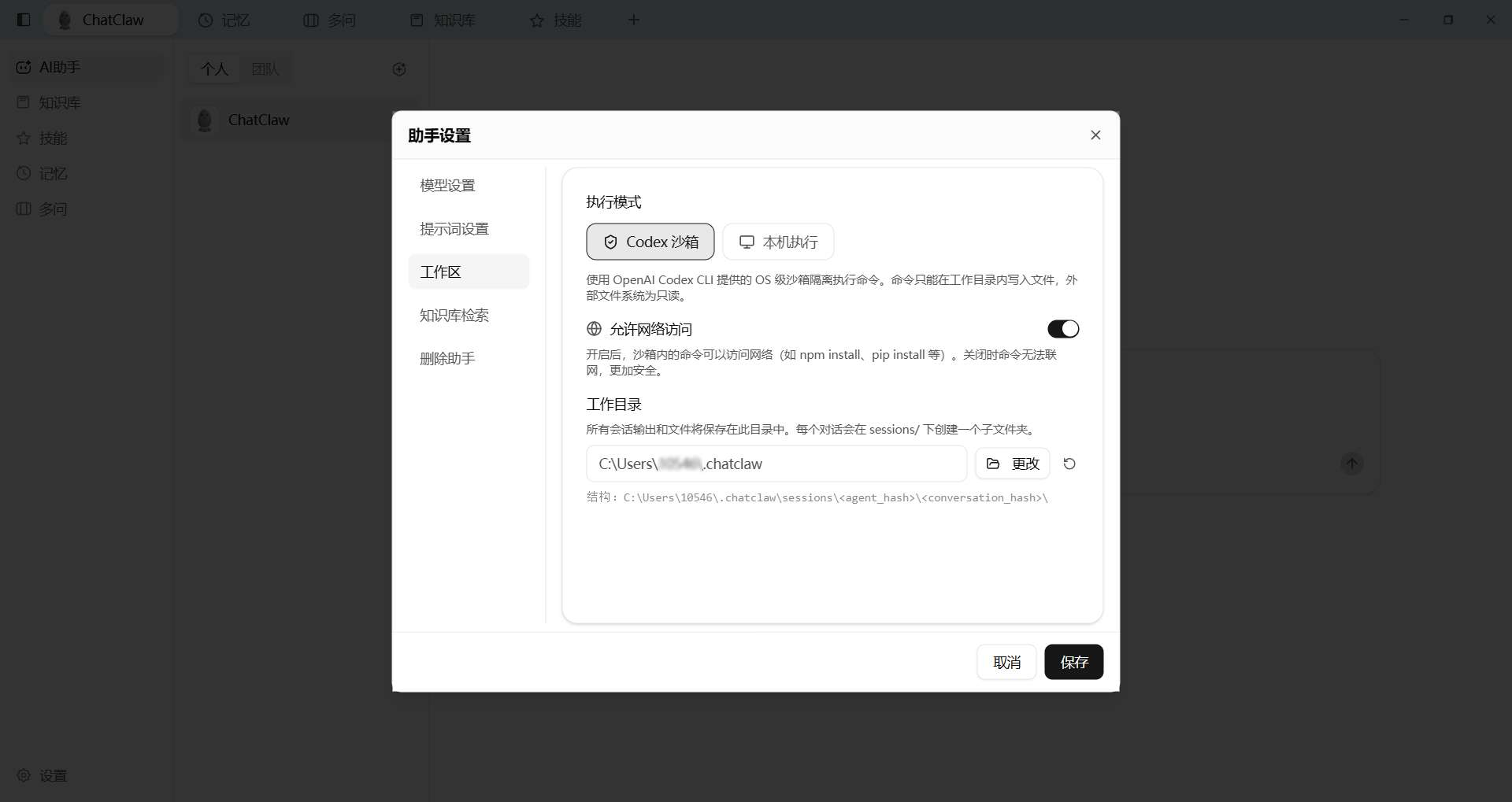Switch to the 团队 tab
The width and height of the screenshot is (1512, 802).
coord(266,68)
